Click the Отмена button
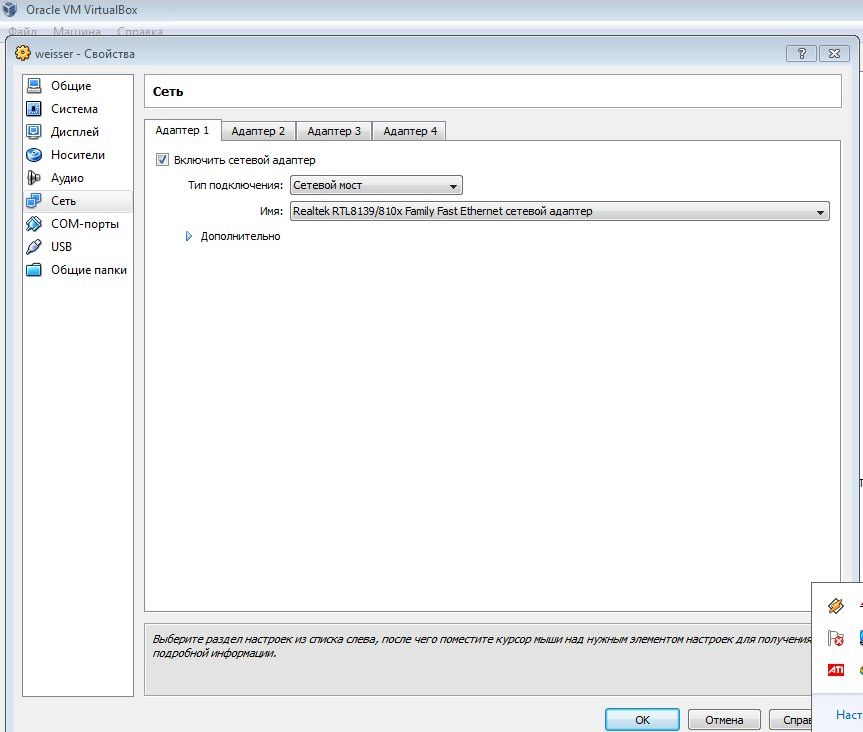 (x=724, y=719)
